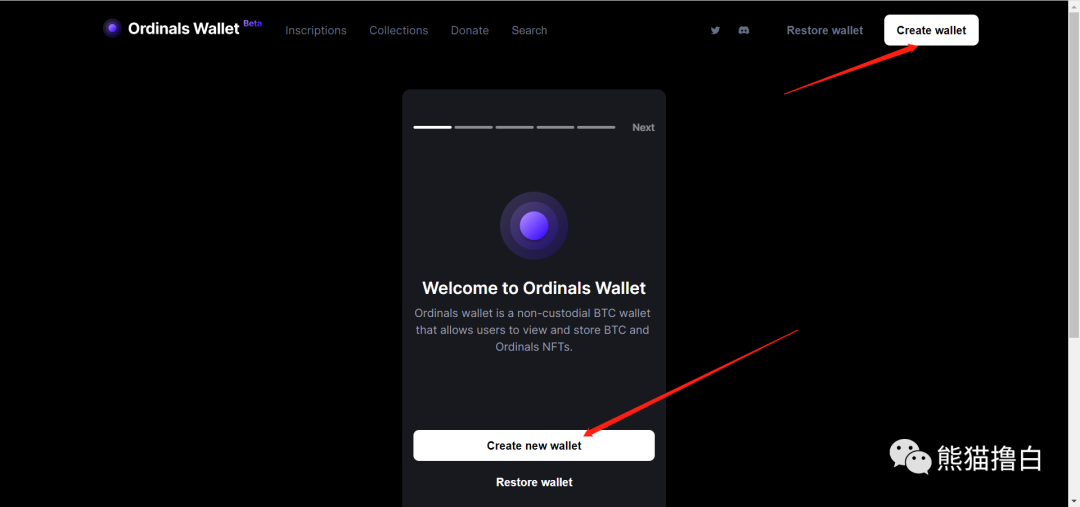Click the WeChat watermark icon
Viewport: 1080px width, 507px height.
pos(910,457)
